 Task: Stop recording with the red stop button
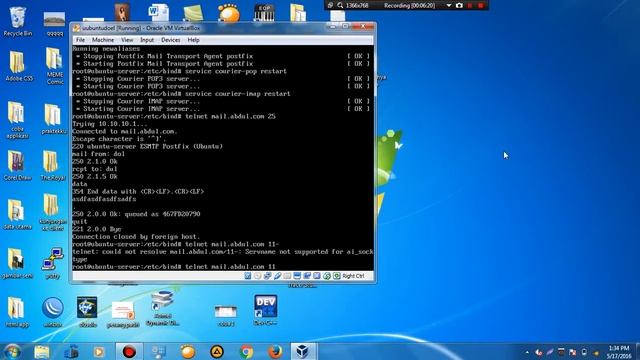(x=481, y=5)
